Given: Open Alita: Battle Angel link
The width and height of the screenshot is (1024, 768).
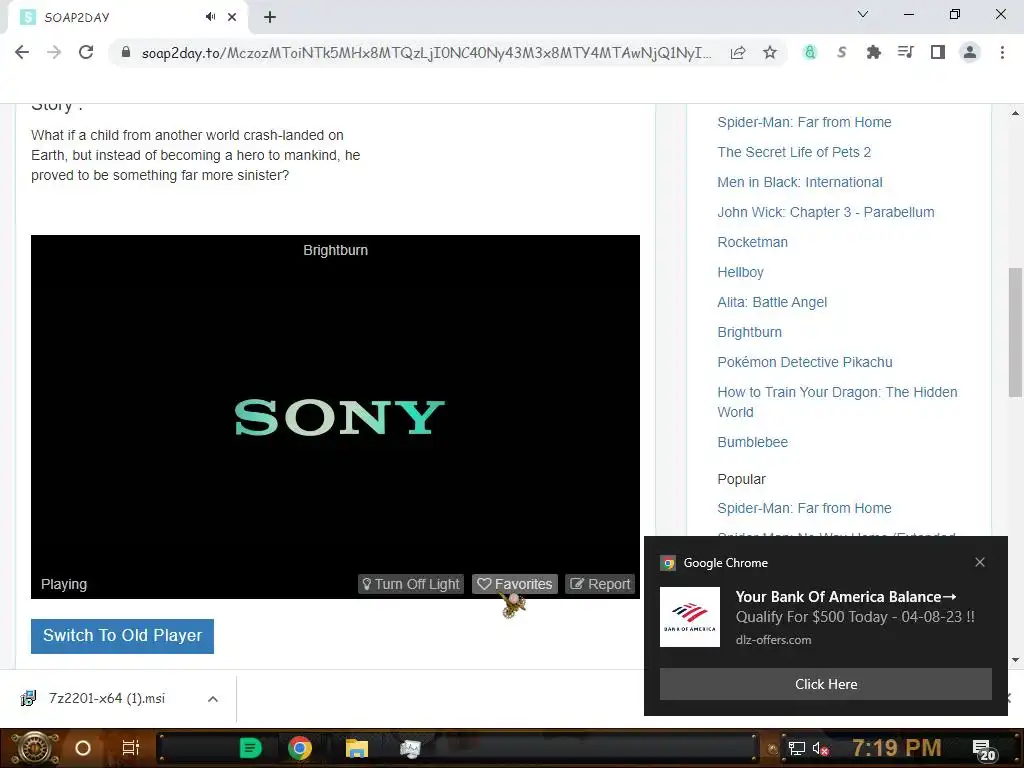Looking at the screenshot, I should pos(772,302).
